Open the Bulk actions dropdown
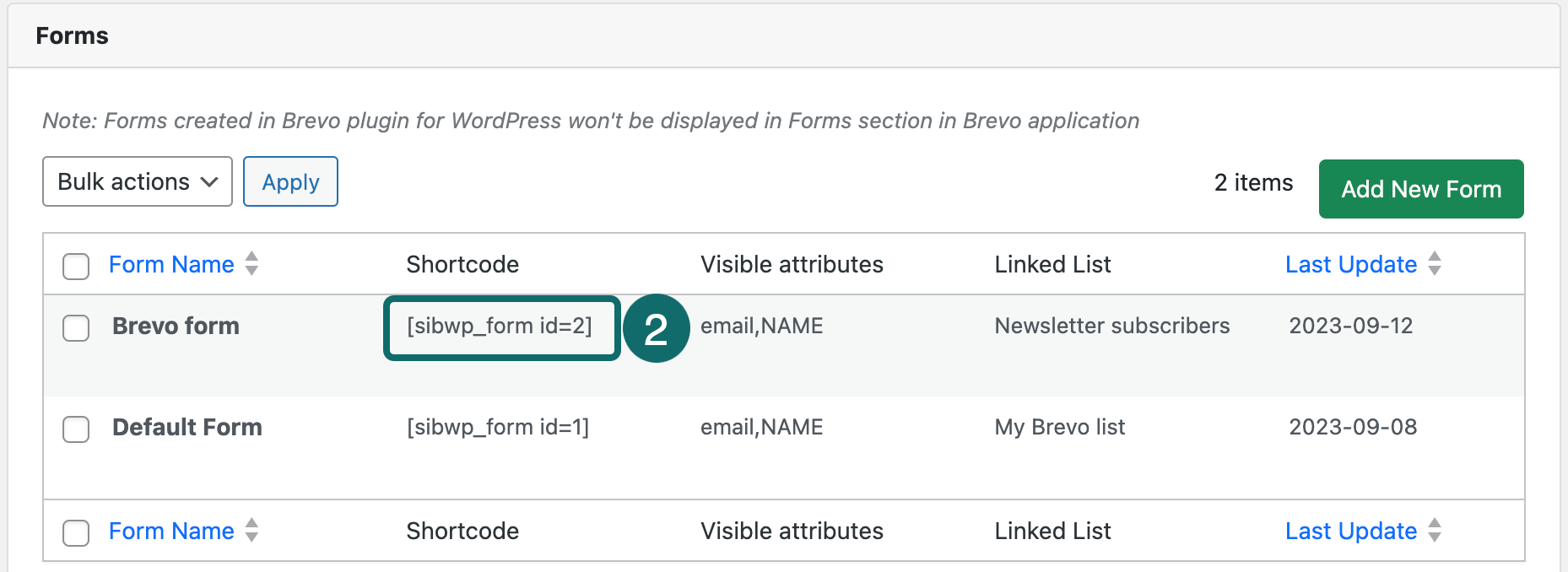The height and width of the screenshot is (572, 1568). (x=138, y=181)
